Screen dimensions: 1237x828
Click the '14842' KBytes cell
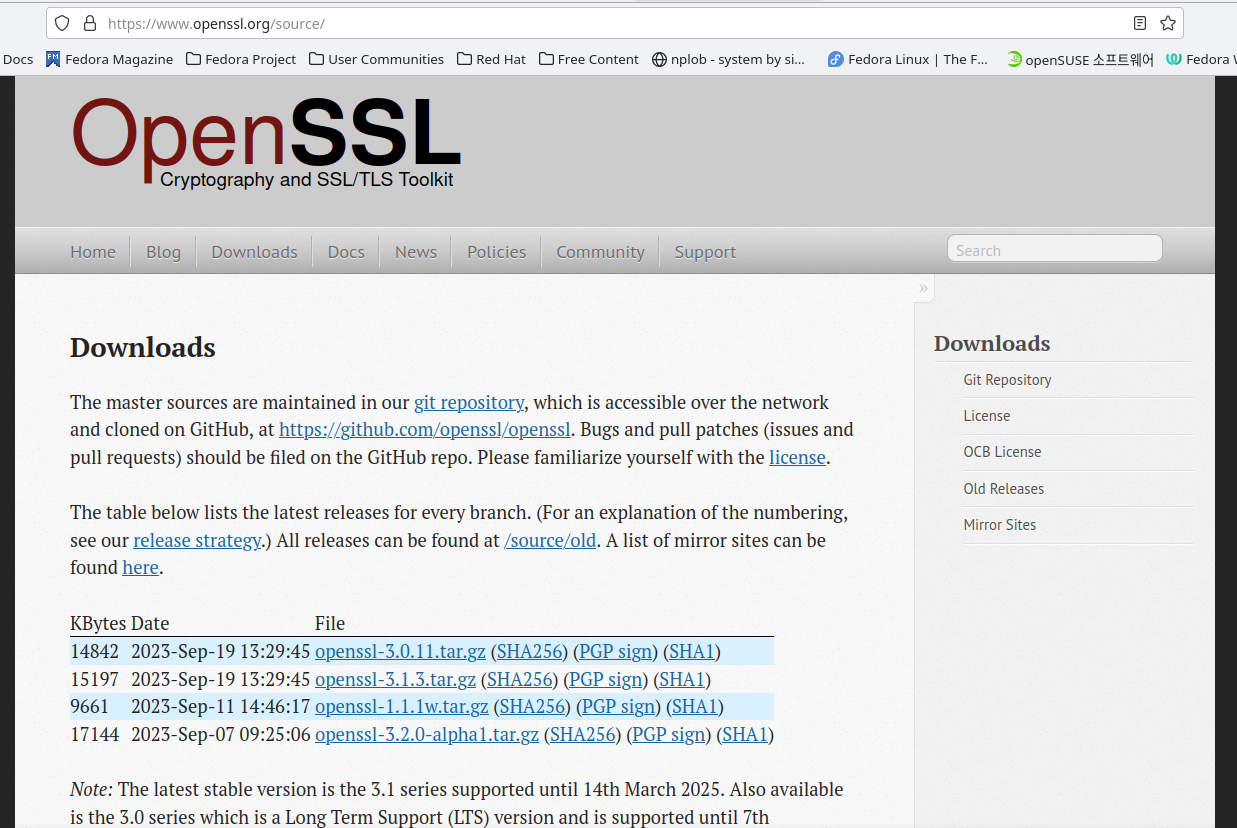pos(95,652)
